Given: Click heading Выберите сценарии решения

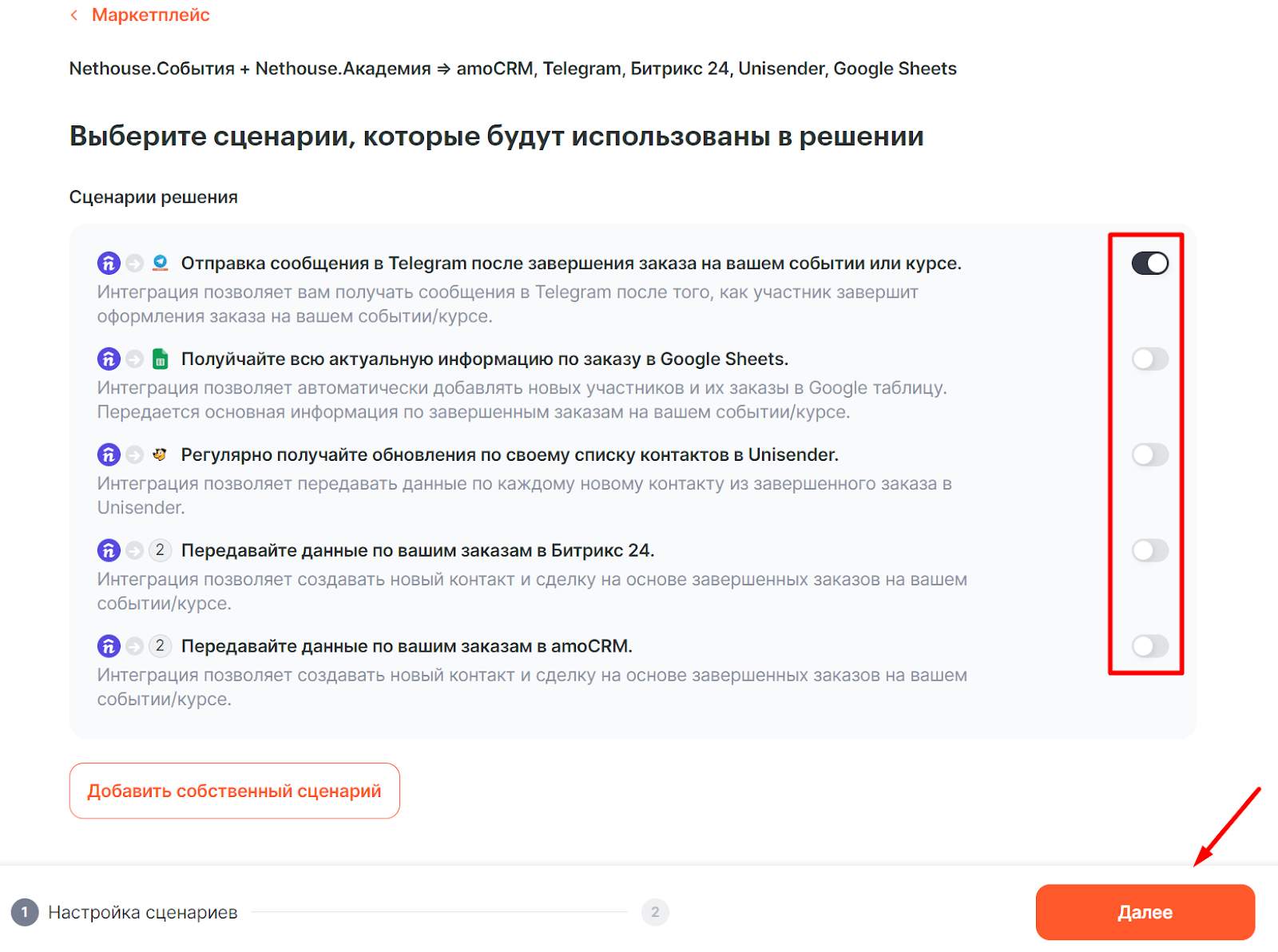Looking at the screenshot, I should coord(497,136).
